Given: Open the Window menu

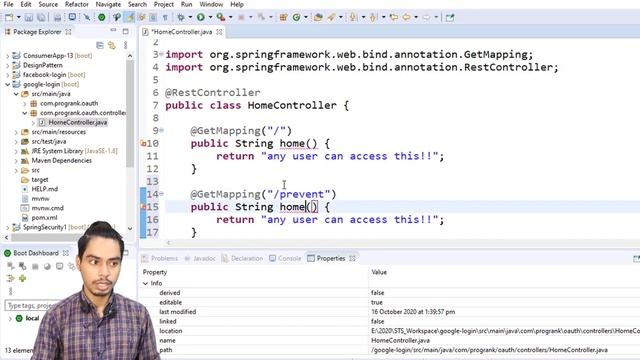Looking at the screenshot, I should tap(211, 4).
